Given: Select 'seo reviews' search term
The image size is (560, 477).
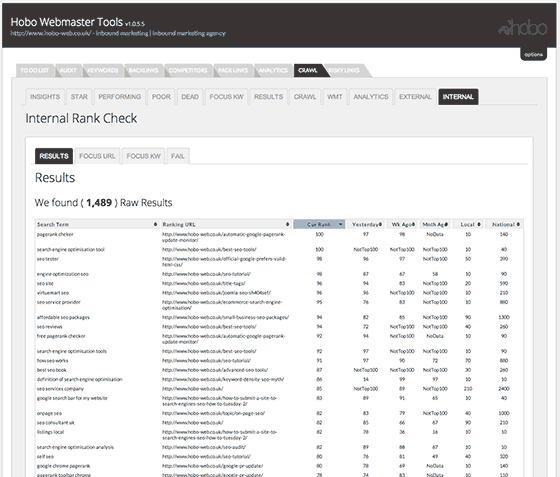Looking at the screenshot, I should (50, 327).
